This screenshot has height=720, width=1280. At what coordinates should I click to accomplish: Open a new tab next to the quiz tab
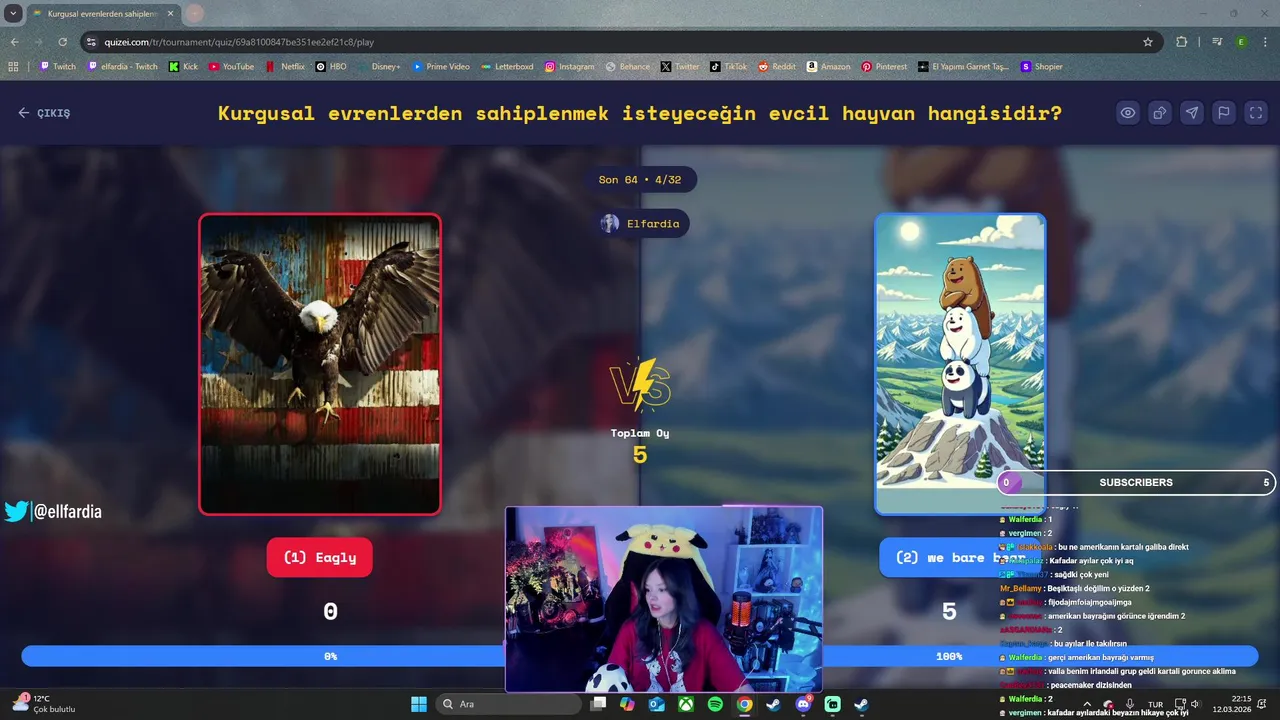click(x=195, y=14)
